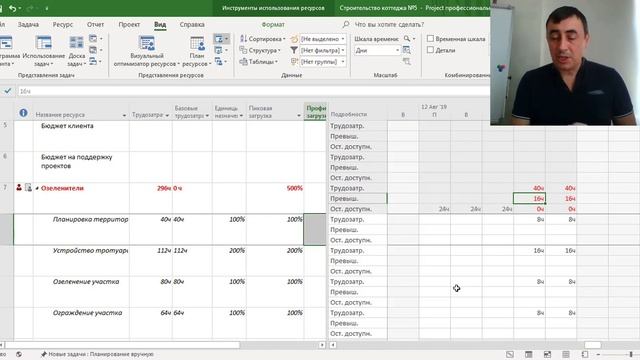Screen dimensions: 640x360
Task: Open the Формат contextual tab
Action: pos(273,24)
